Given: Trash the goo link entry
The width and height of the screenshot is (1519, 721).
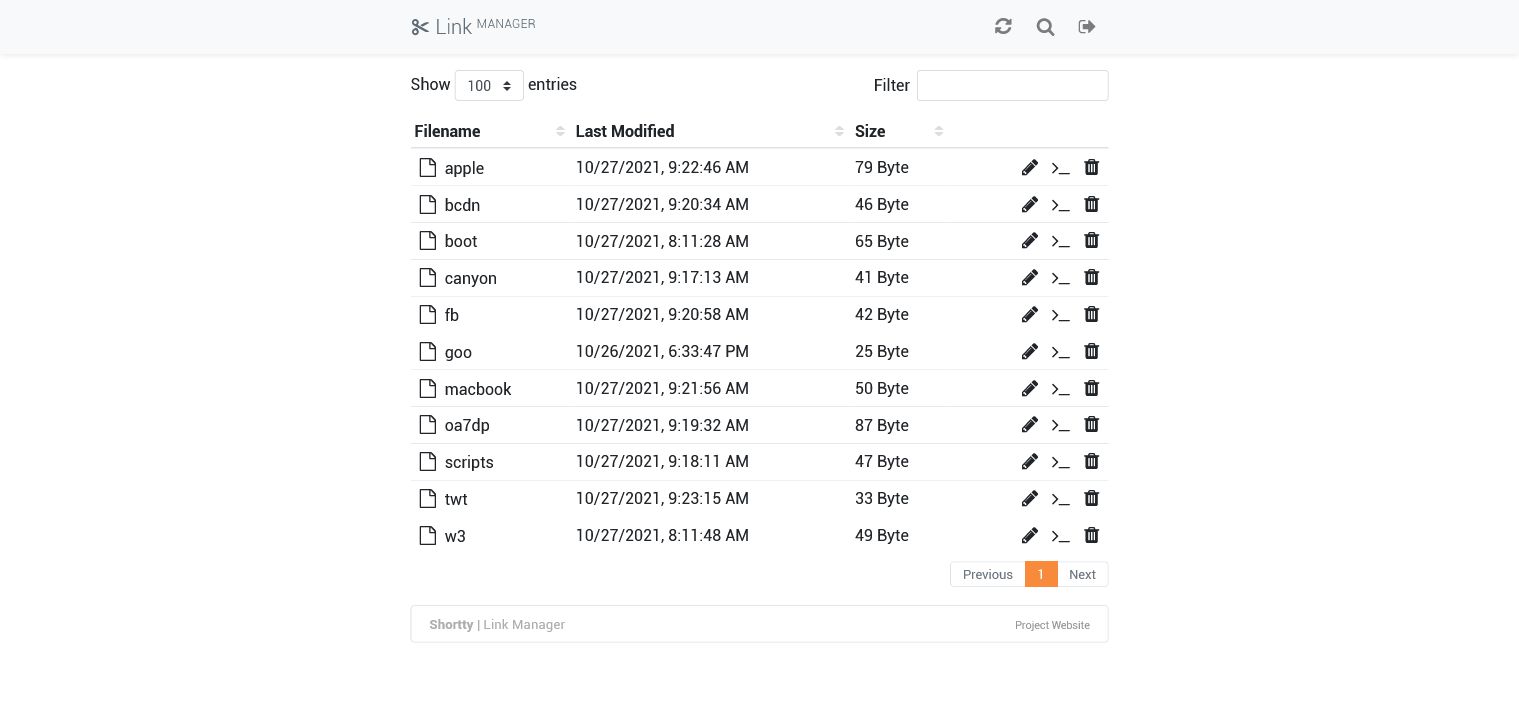Looking at the screenshot, I should click(1092, 351).
